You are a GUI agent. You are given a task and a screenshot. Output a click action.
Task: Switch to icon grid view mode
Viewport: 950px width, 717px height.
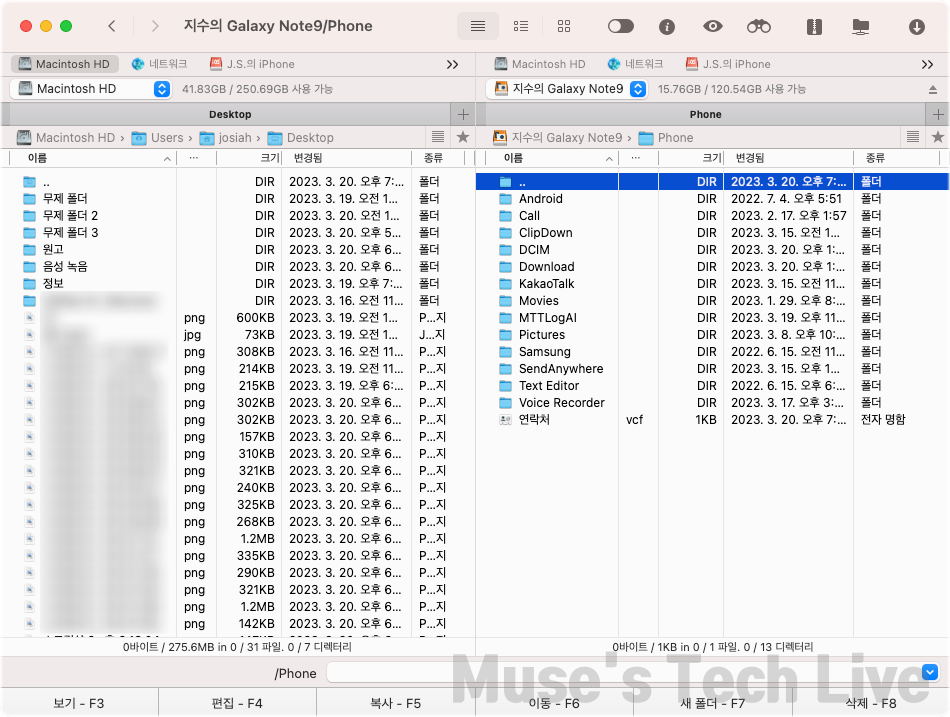564,26
